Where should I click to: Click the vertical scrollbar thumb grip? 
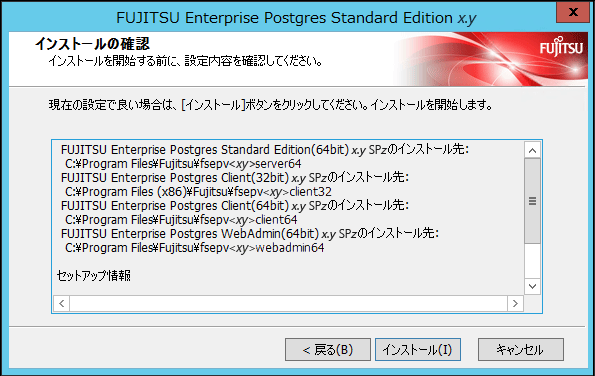pos(532,201)
